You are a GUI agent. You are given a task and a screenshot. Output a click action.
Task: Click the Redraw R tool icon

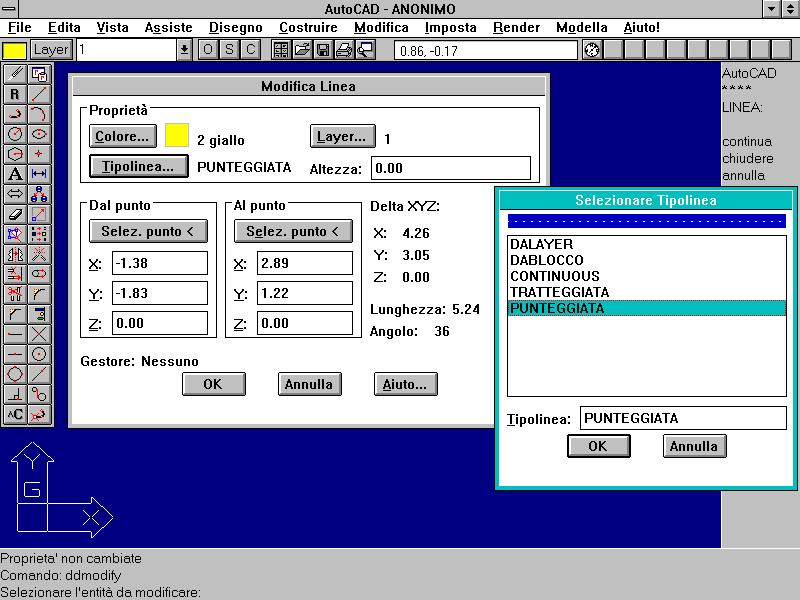pyautogui.click(x=15, y=94)
